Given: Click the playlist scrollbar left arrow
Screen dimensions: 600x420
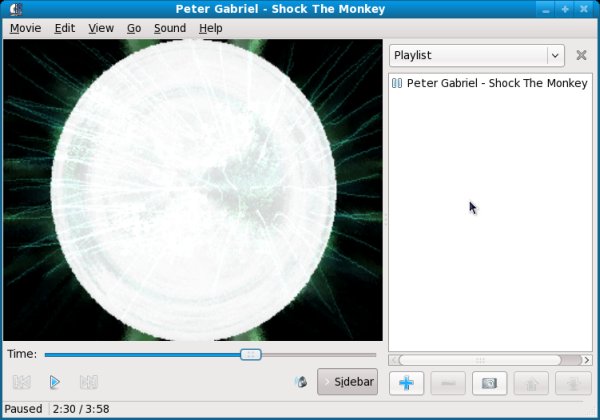Looking at the screenshot, I should tap(393, 360).
